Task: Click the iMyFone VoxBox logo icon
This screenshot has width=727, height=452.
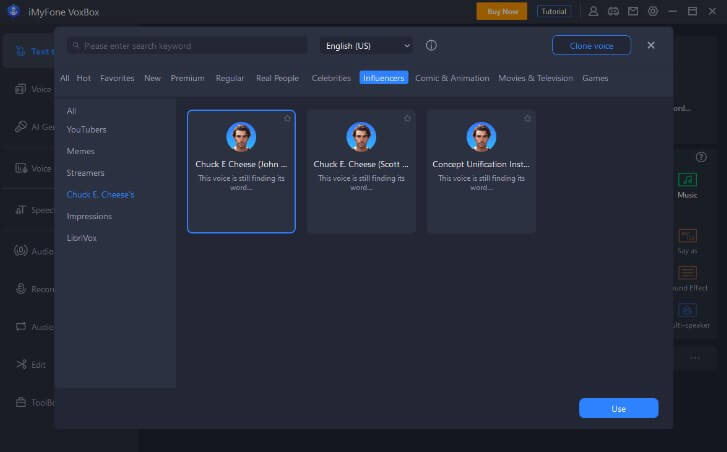Action: [13, 11]
